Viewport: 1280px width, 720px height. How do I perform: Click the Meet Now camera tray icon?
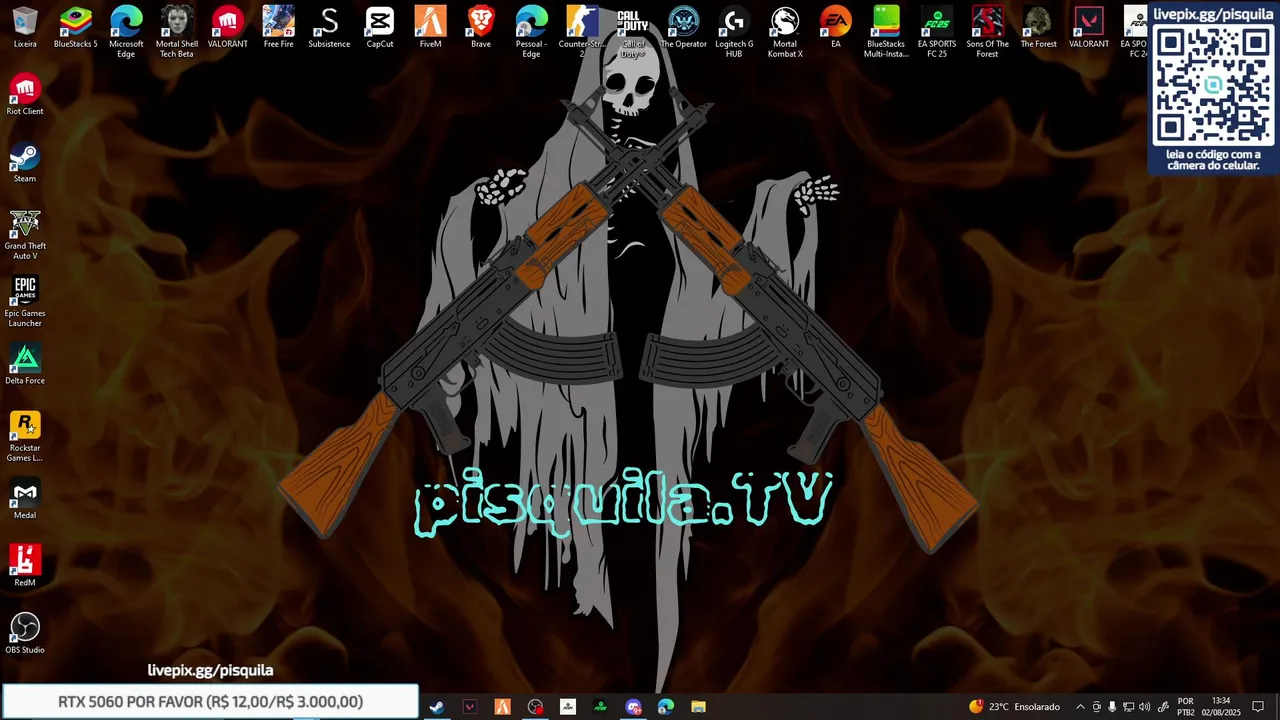[x=1096, y=707]
